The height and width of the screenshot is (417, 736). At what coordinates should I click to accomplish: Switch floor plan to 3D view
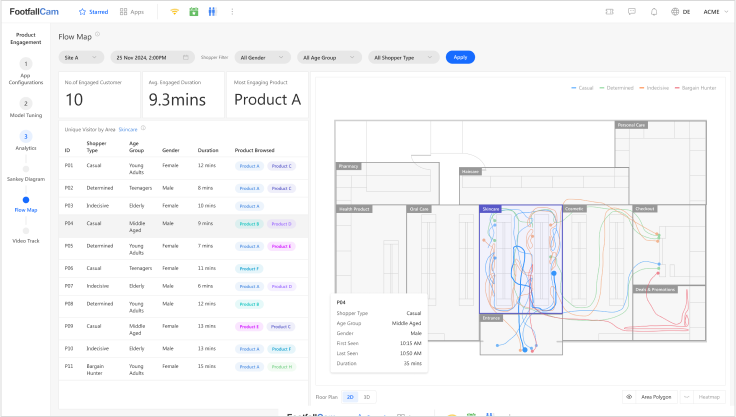pos(366,397)
